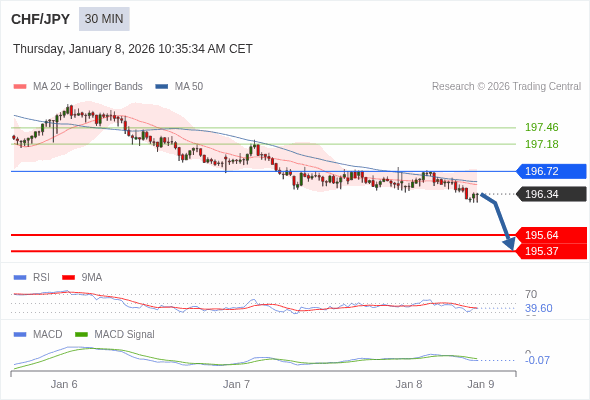Click the MACD Signal green swatch
590x400 pixels.
coord(82,335)
